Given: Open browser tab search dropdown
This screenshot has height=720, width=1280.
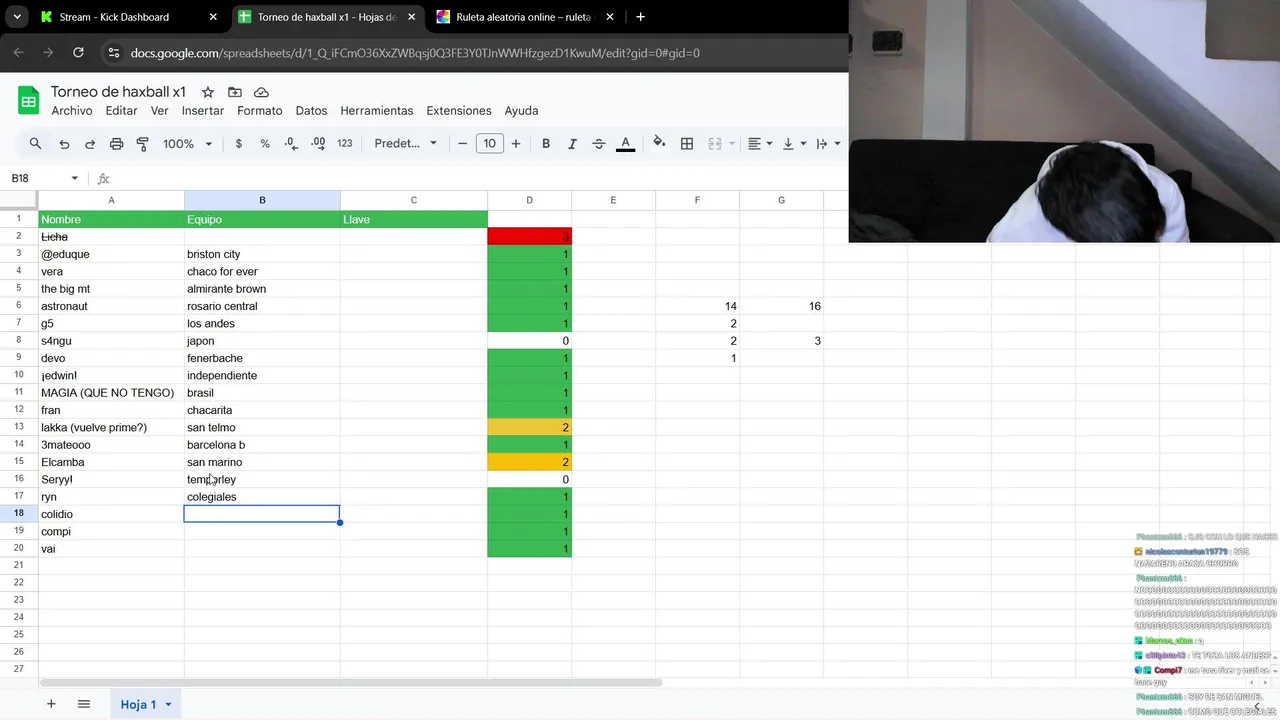Looking at the screenshot, I should 17,17.
